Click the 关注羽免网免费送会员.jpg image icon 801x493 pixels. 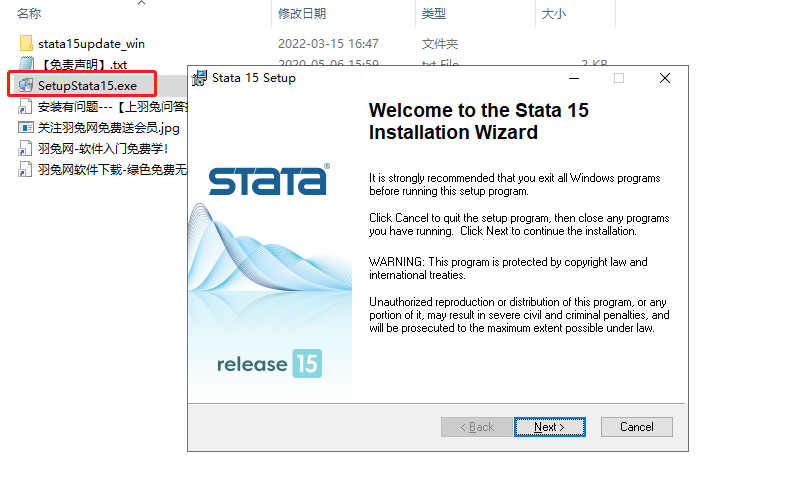click(x=26, y=128)
